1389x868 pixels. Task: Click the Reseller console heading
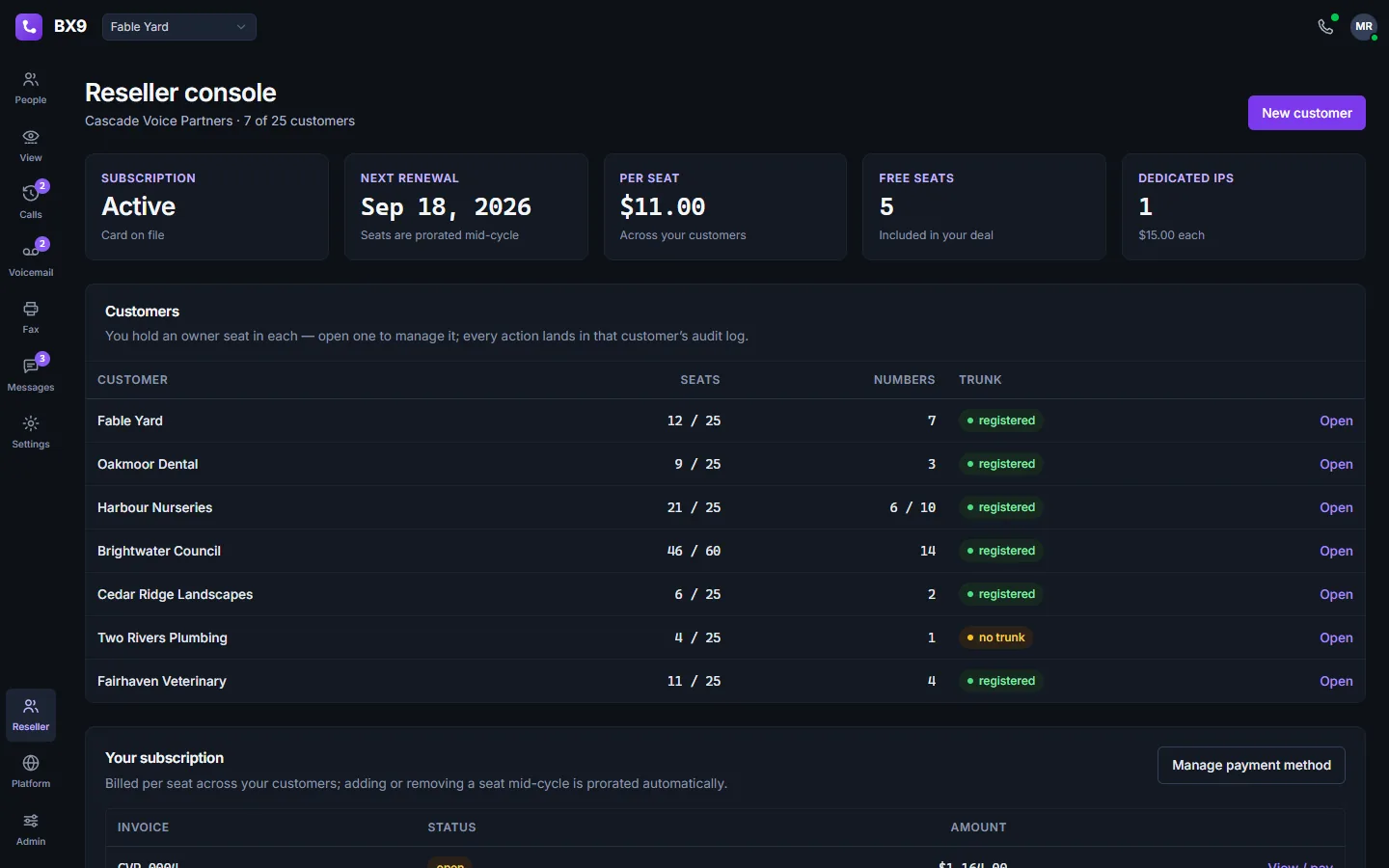click(x=180, y=93)
